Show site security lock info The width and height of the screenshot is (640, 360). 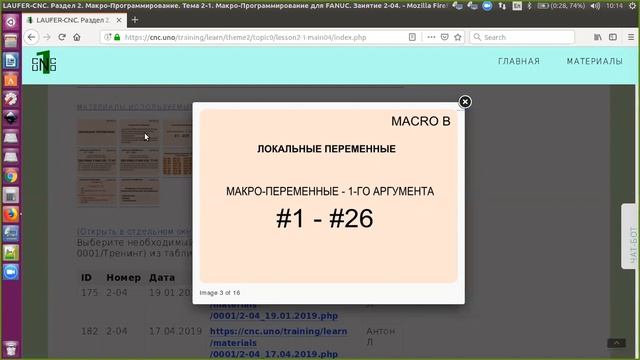pyautogui.click(x=117, y=37)
